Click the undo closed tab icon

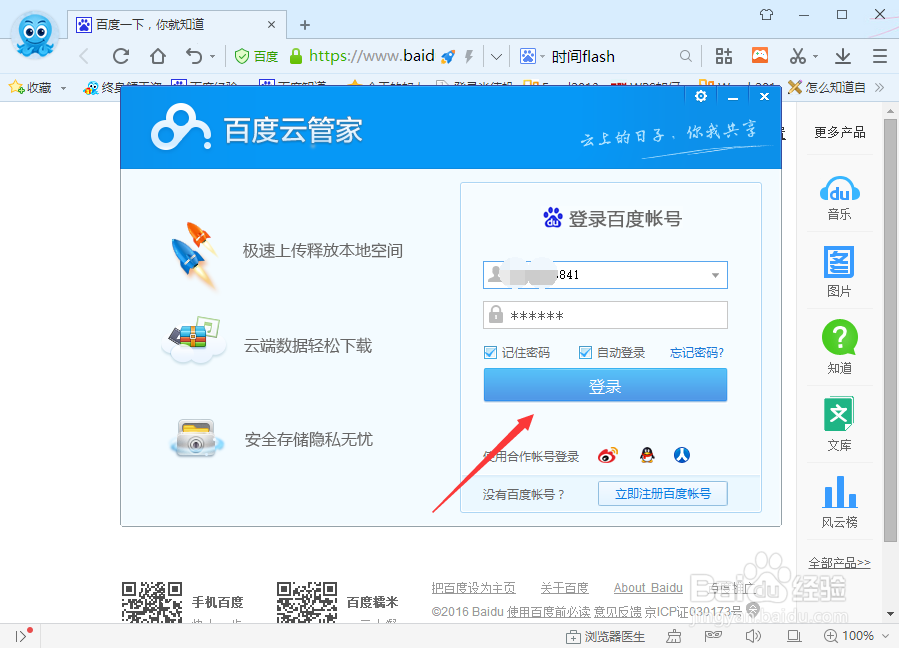(194, 56)
